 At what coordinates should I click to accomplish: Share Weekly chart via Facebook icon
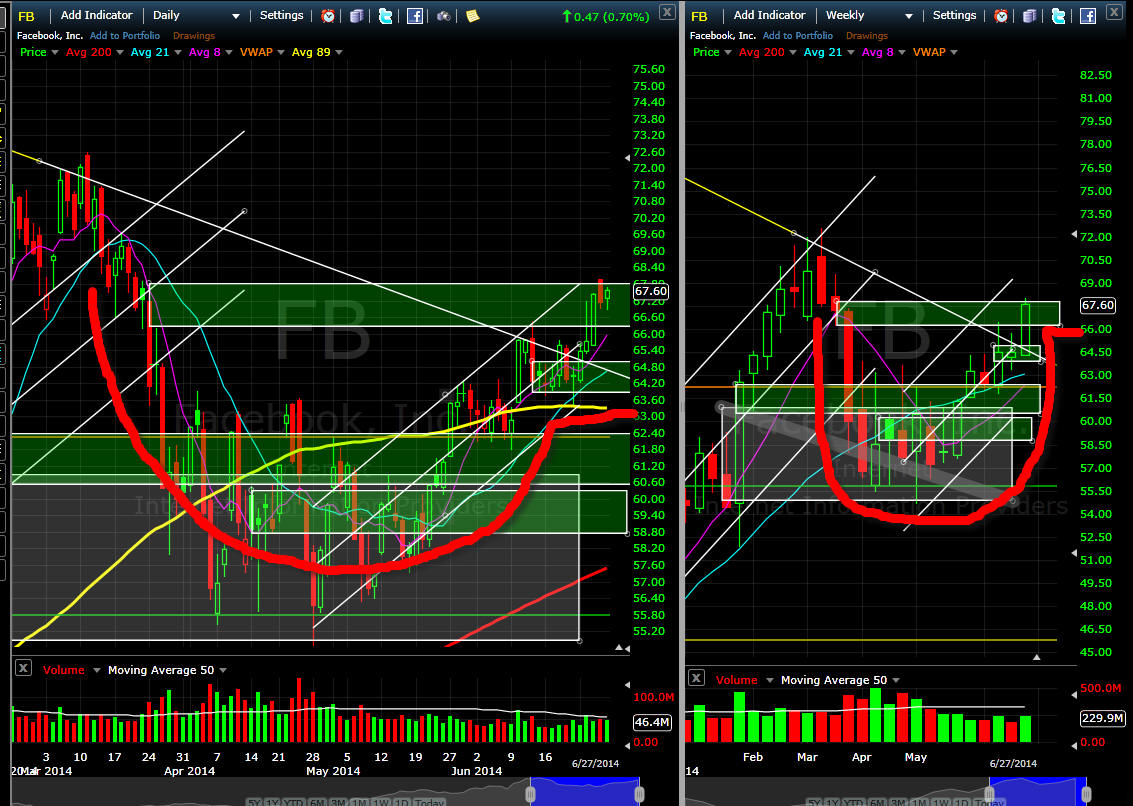pos(1087,15)
